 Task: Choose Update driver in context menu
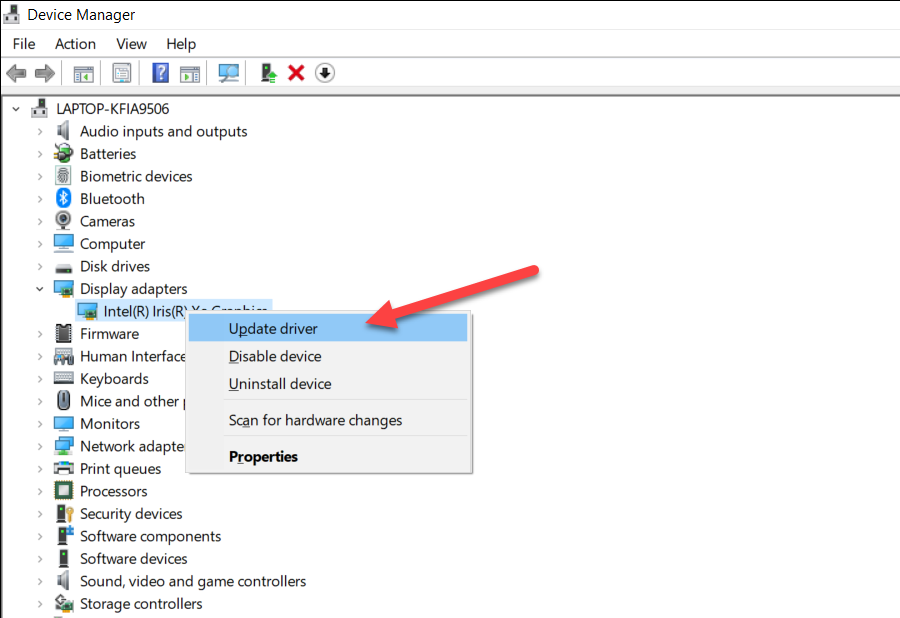pyautogui.click(x=328, y=328)
